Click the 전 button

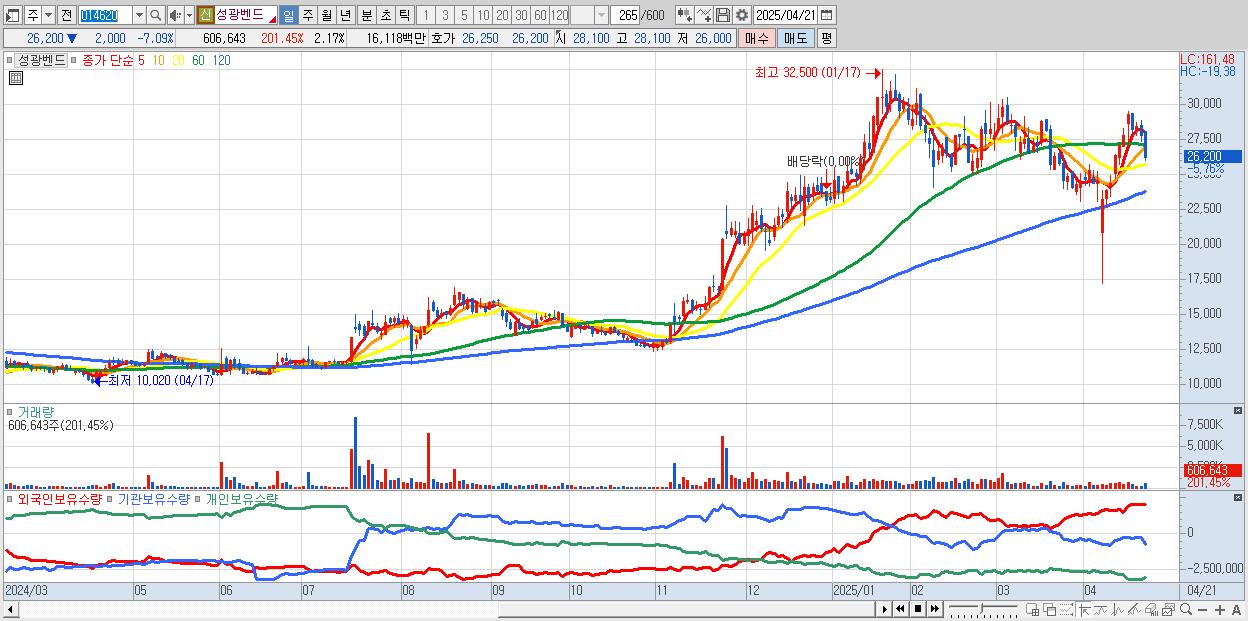pyautogui.click(x=66, y=15)
